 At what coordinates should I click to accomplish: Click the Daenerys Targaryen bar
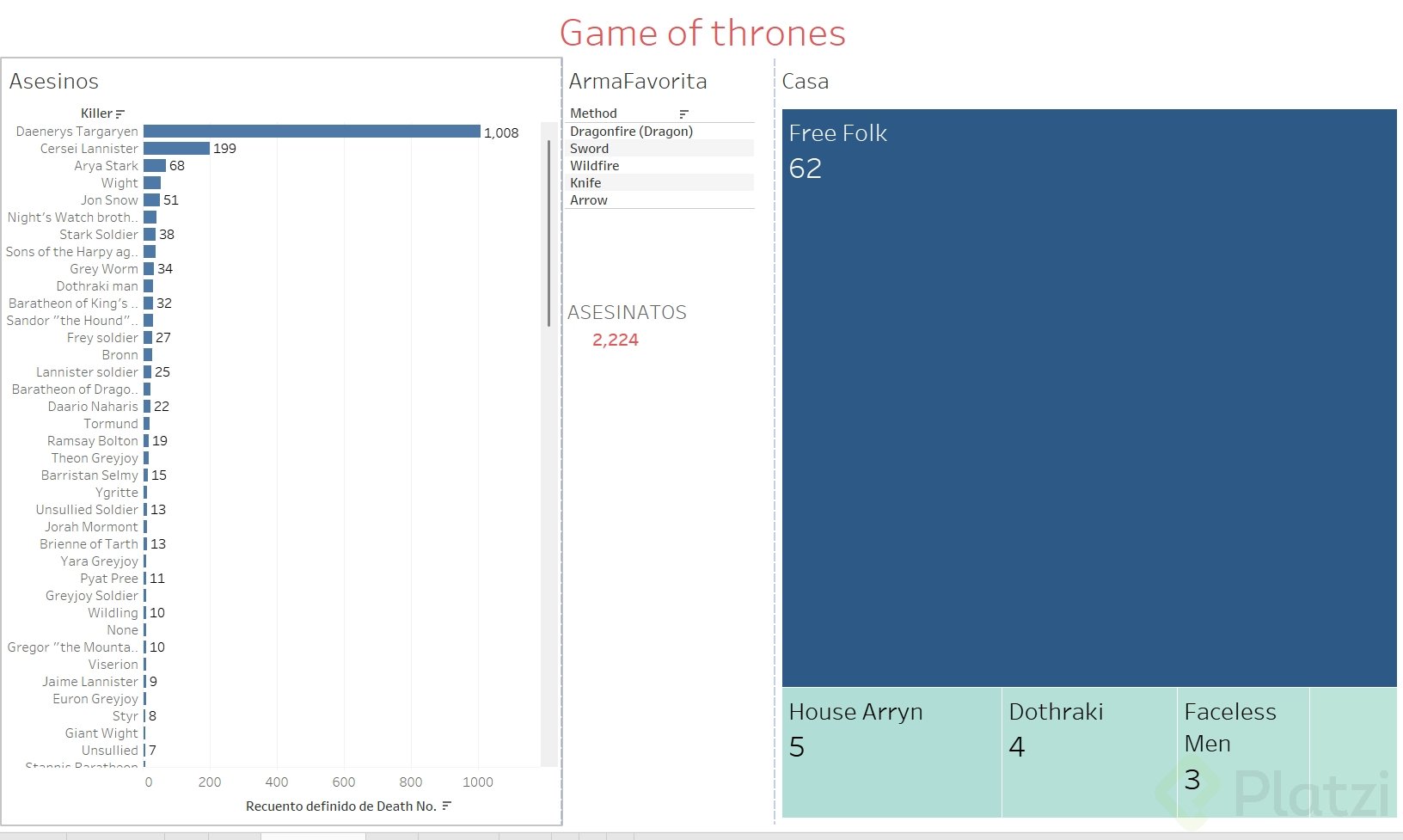[311, 132]
